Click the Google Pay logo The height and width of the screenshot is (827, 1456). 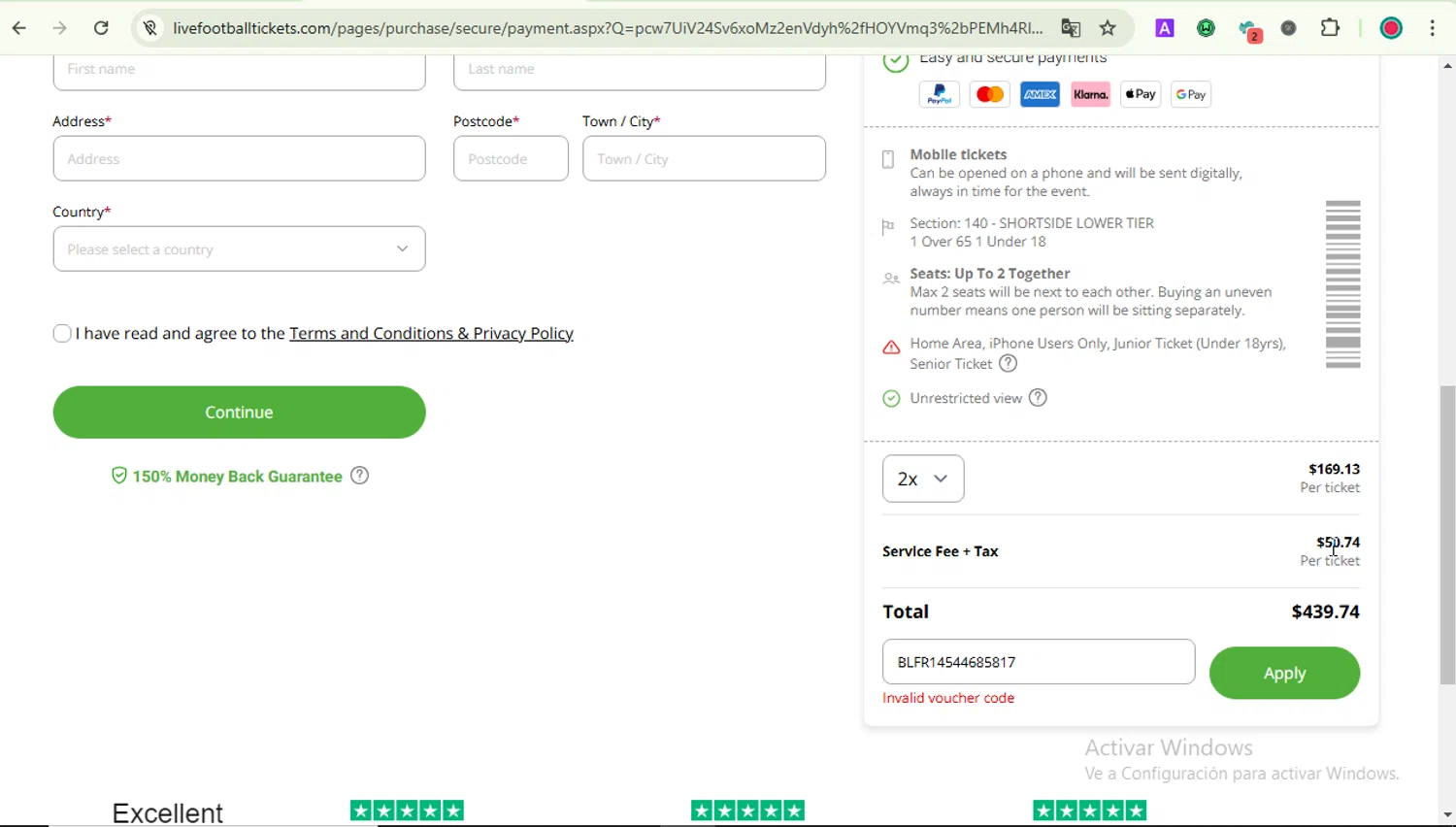(1192, 94)
